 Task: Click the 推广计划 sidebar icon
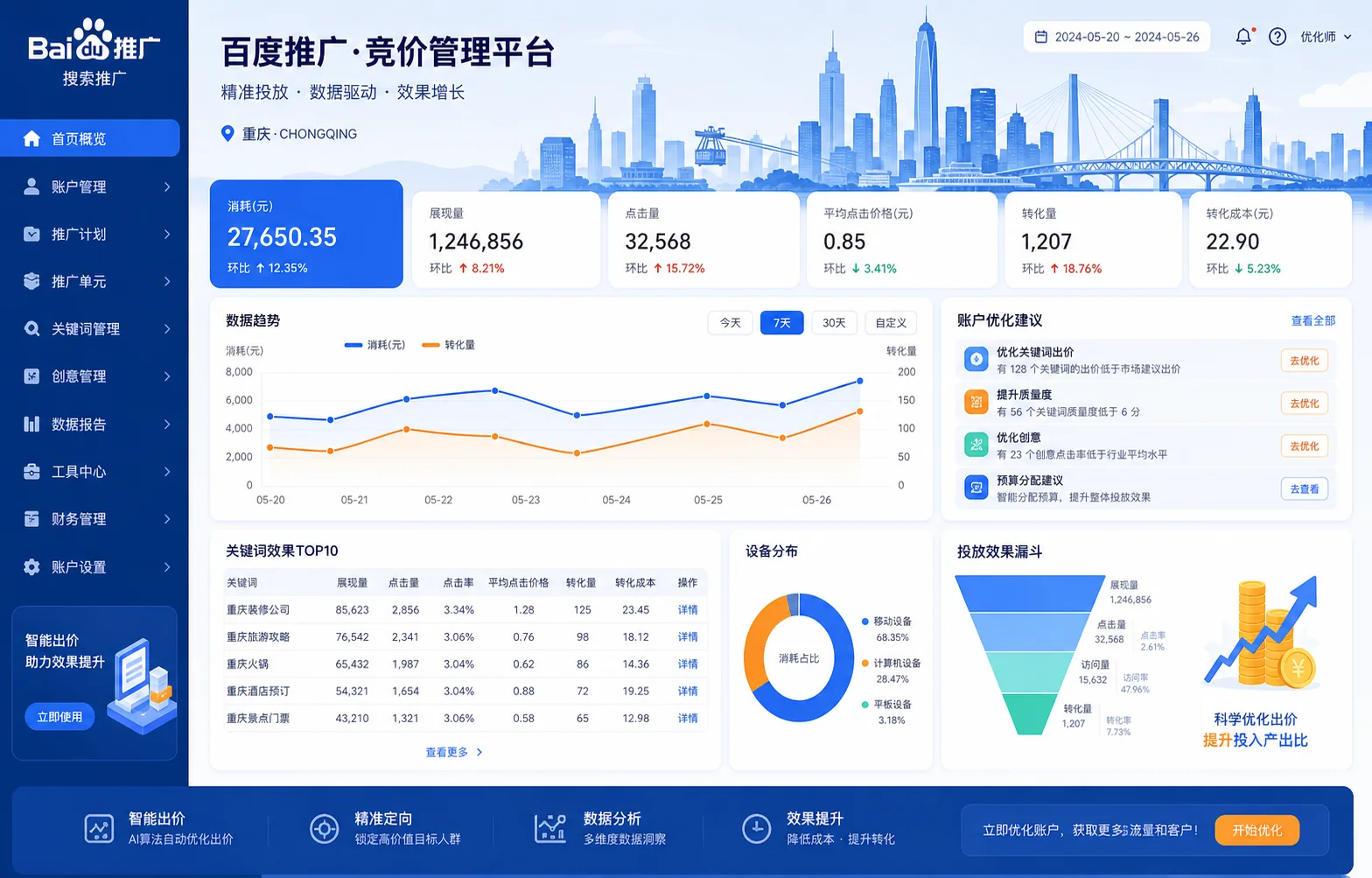coord(31,234)
